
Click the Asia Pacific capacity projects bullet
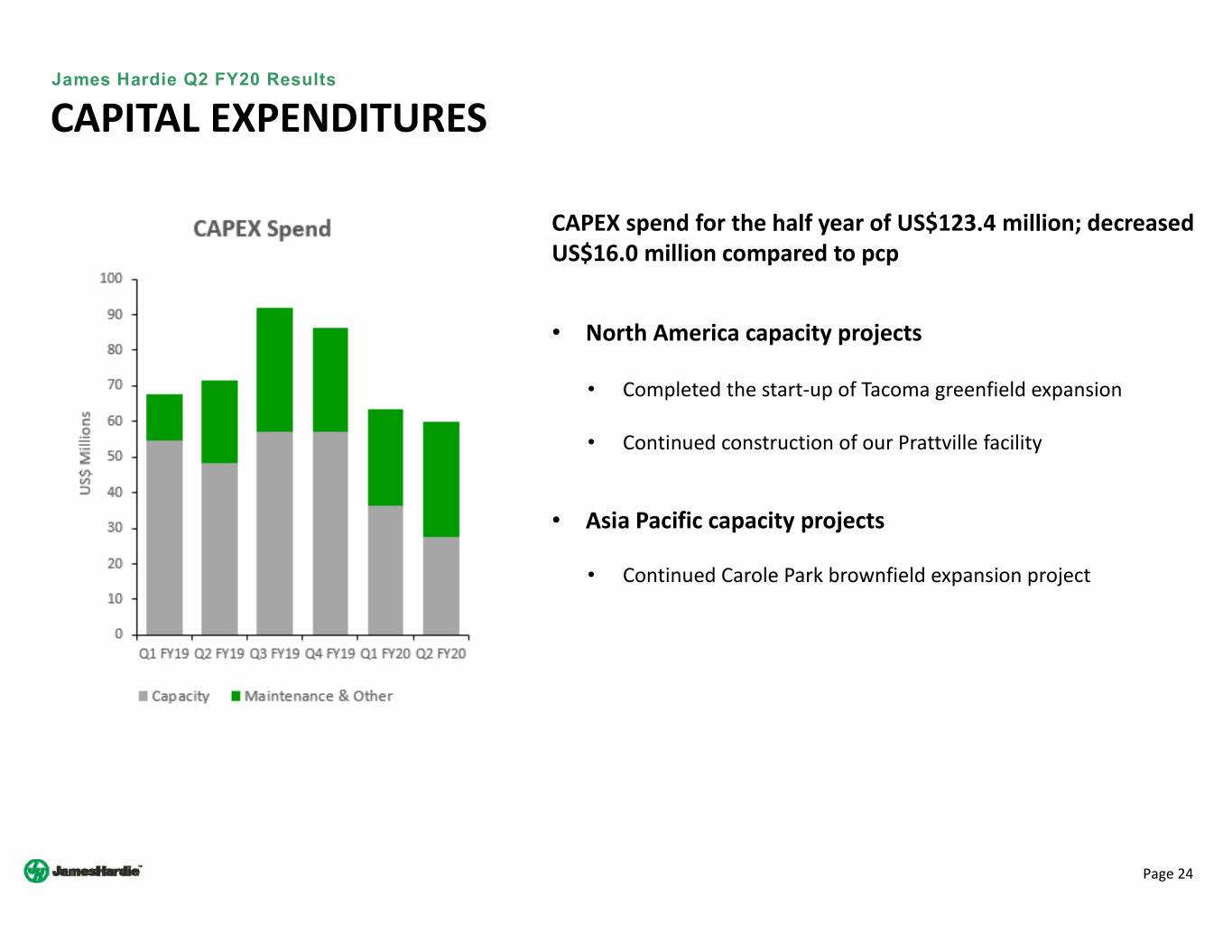735,521
